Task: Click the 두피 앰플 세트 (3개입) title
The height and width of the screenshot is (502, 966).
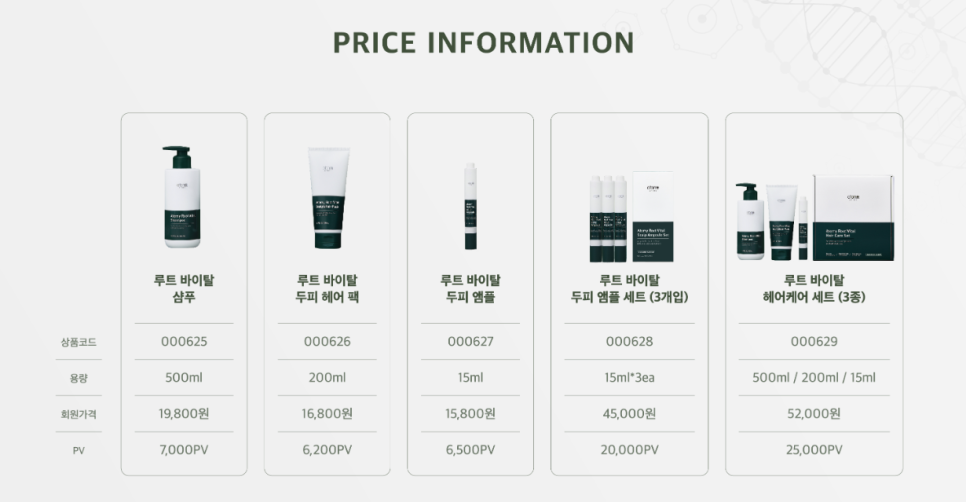Action: pyautogui.click(x=629, y=288)
